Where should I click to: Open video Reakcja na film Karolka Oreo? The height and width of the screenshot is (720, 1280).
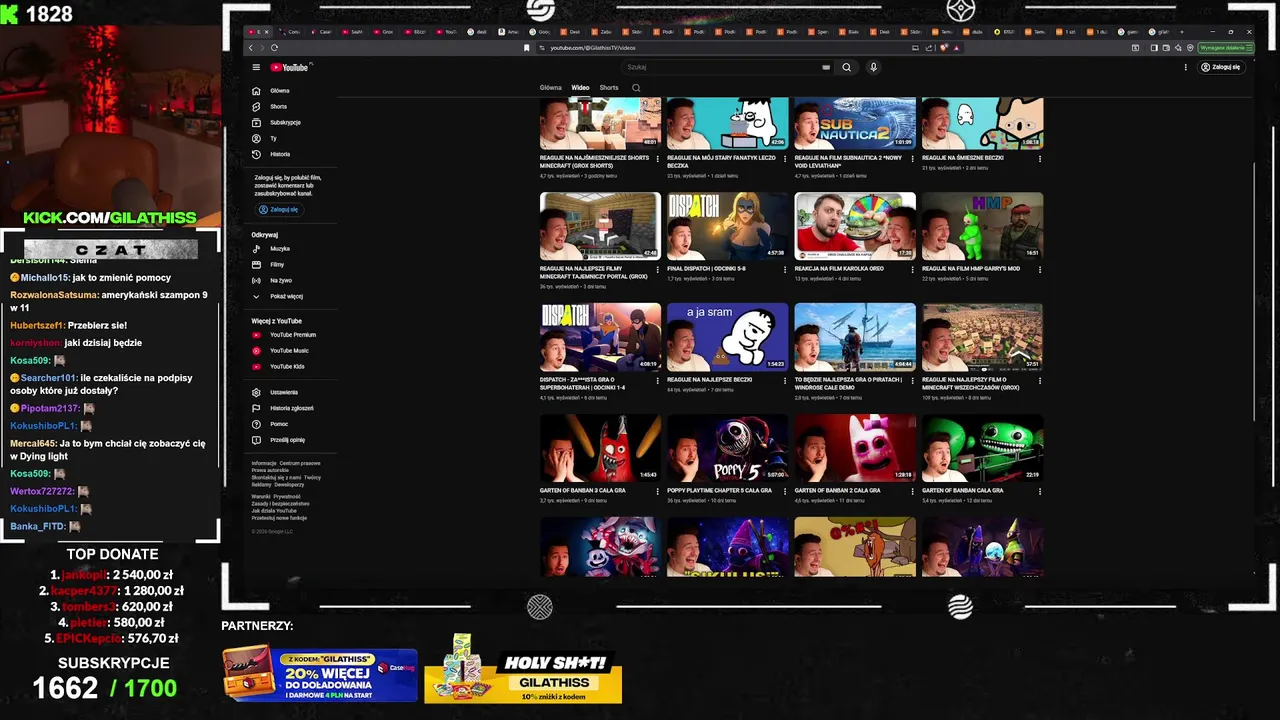click(x=855, y=226)
